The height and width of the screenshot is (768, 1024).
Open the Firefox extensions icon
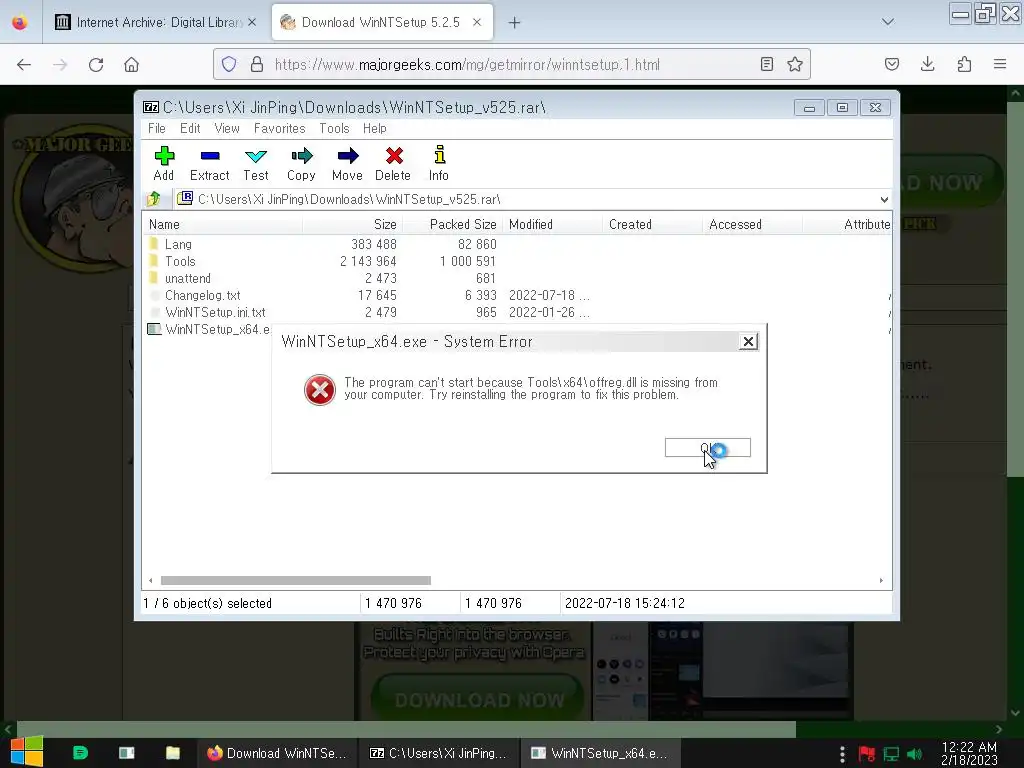coord(964,64)
